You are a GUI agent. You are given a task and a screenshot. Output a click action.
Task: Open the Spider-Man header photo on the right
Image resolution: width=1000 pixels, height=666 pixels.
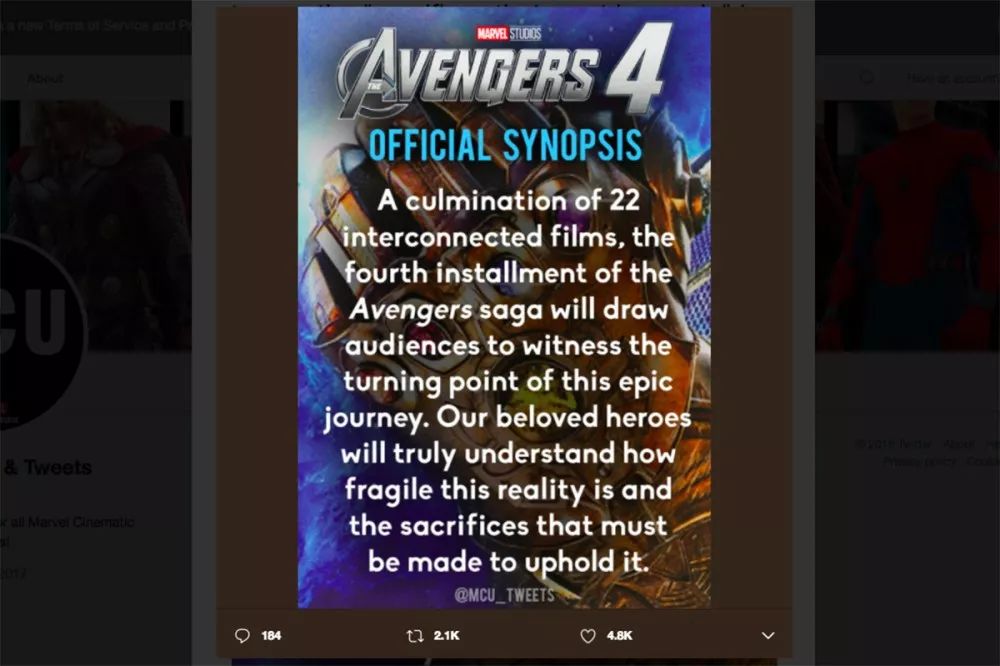click(x=908, y=225)
